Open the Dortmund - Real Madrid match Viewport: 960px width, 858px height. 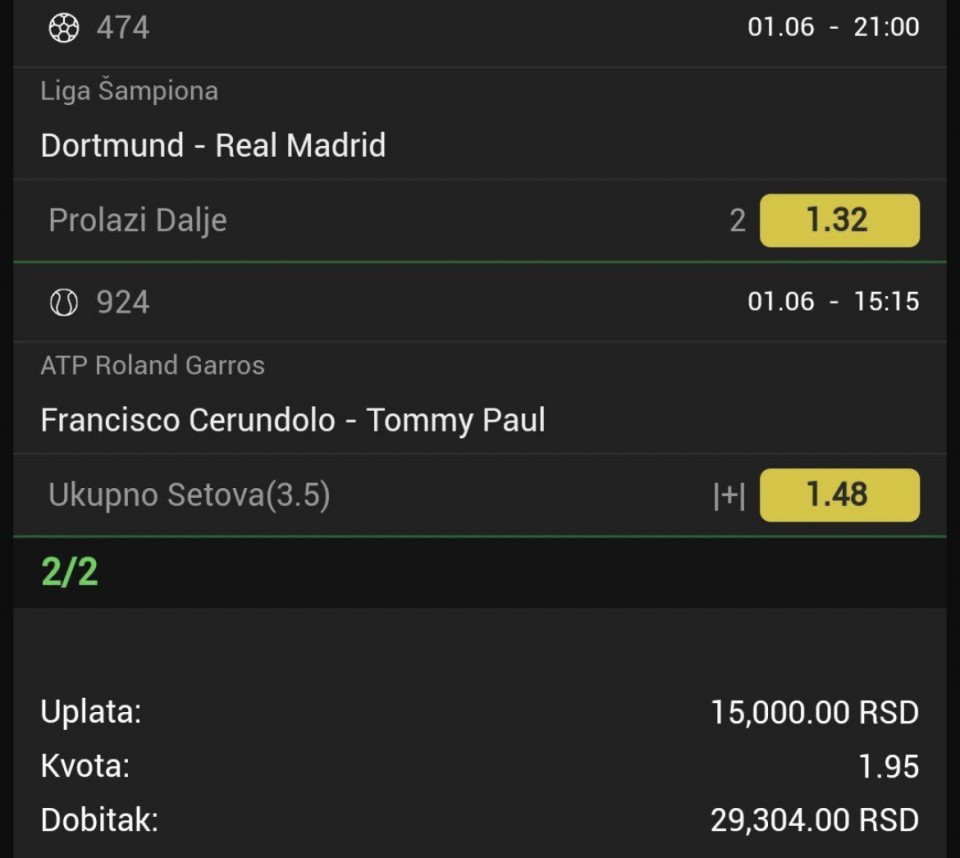click(213, 145)
